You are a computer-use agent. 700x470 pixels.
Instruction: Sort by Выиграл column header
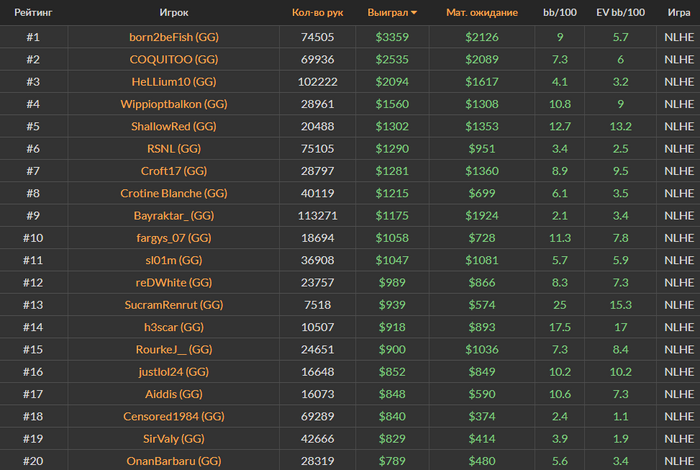(x=388, y=12)
